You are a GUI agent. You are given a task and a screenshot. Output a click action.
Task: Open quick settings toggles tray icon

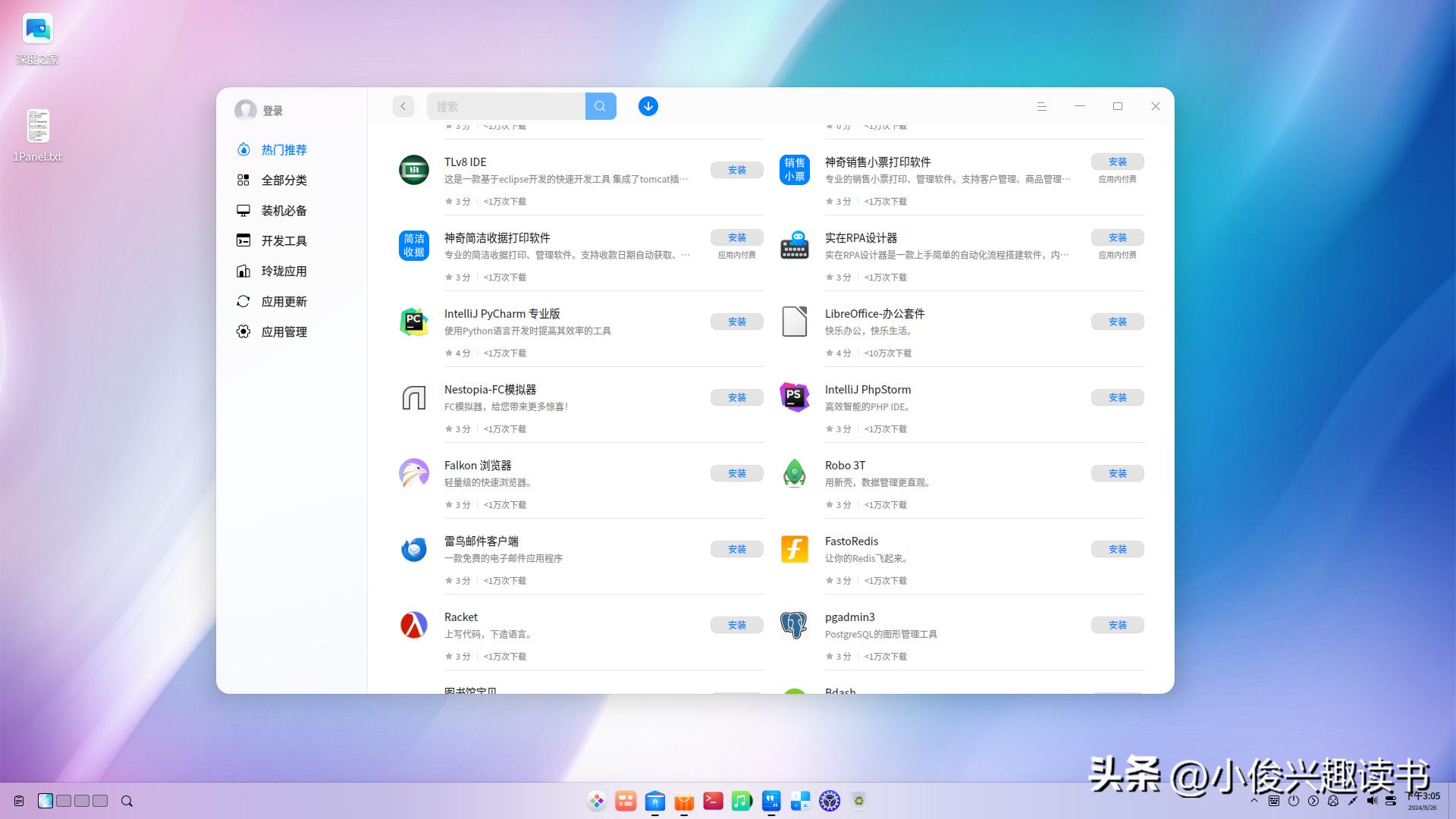click(1391, 801)
